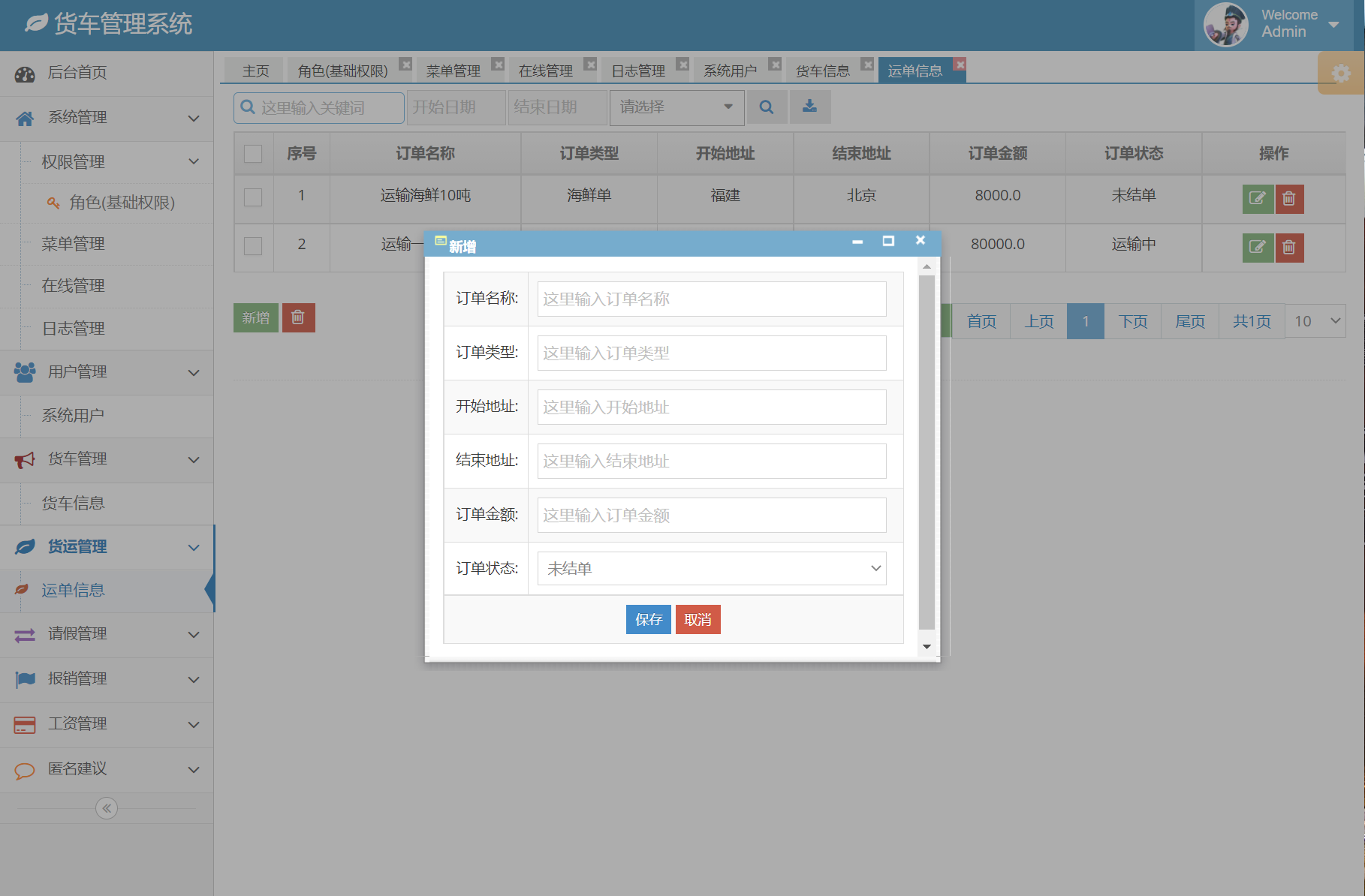The height and width of the screenshot is (896, 1365).
Task: Click the 保存 button in the dialog
Action: [x=648, y=619]
